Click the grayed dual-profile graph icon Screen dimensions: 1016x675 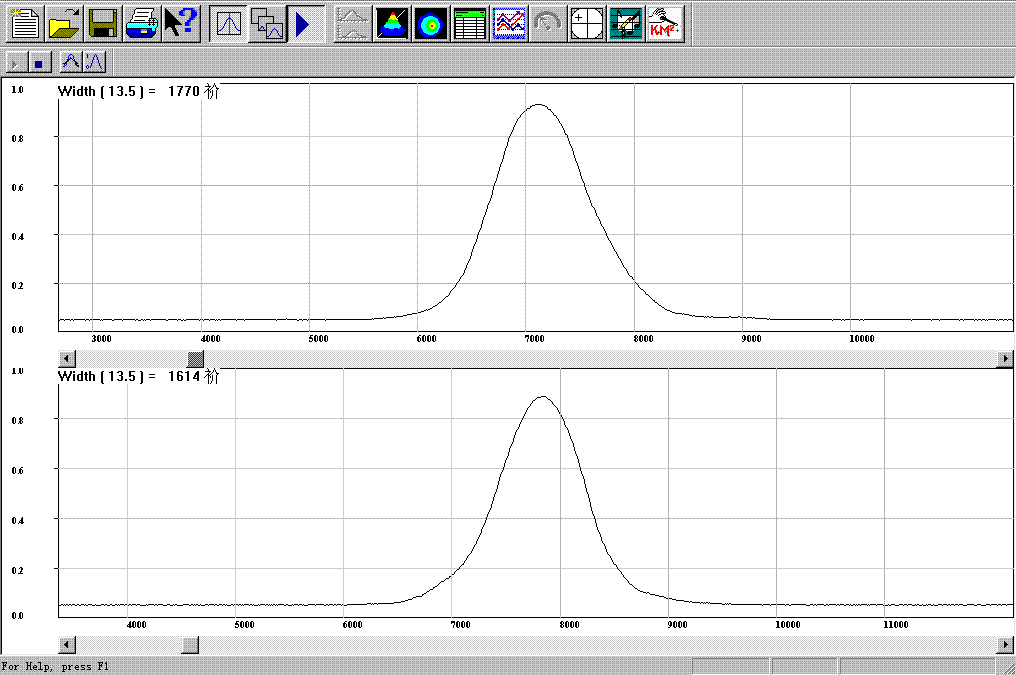pos(353,23)
